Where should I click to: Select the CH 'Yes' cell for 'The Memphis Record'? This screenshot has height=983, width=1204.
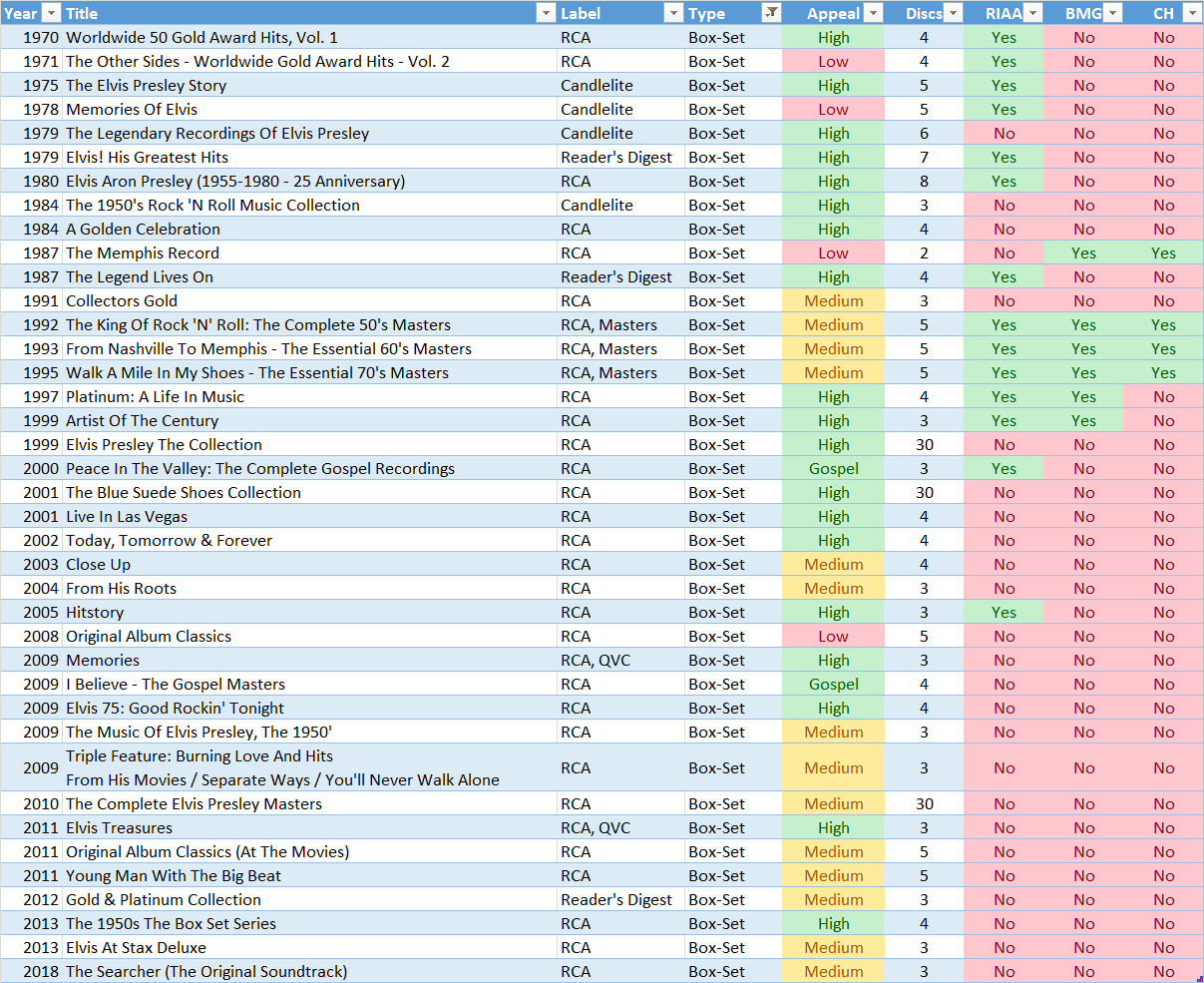[x=1163, y=252]
